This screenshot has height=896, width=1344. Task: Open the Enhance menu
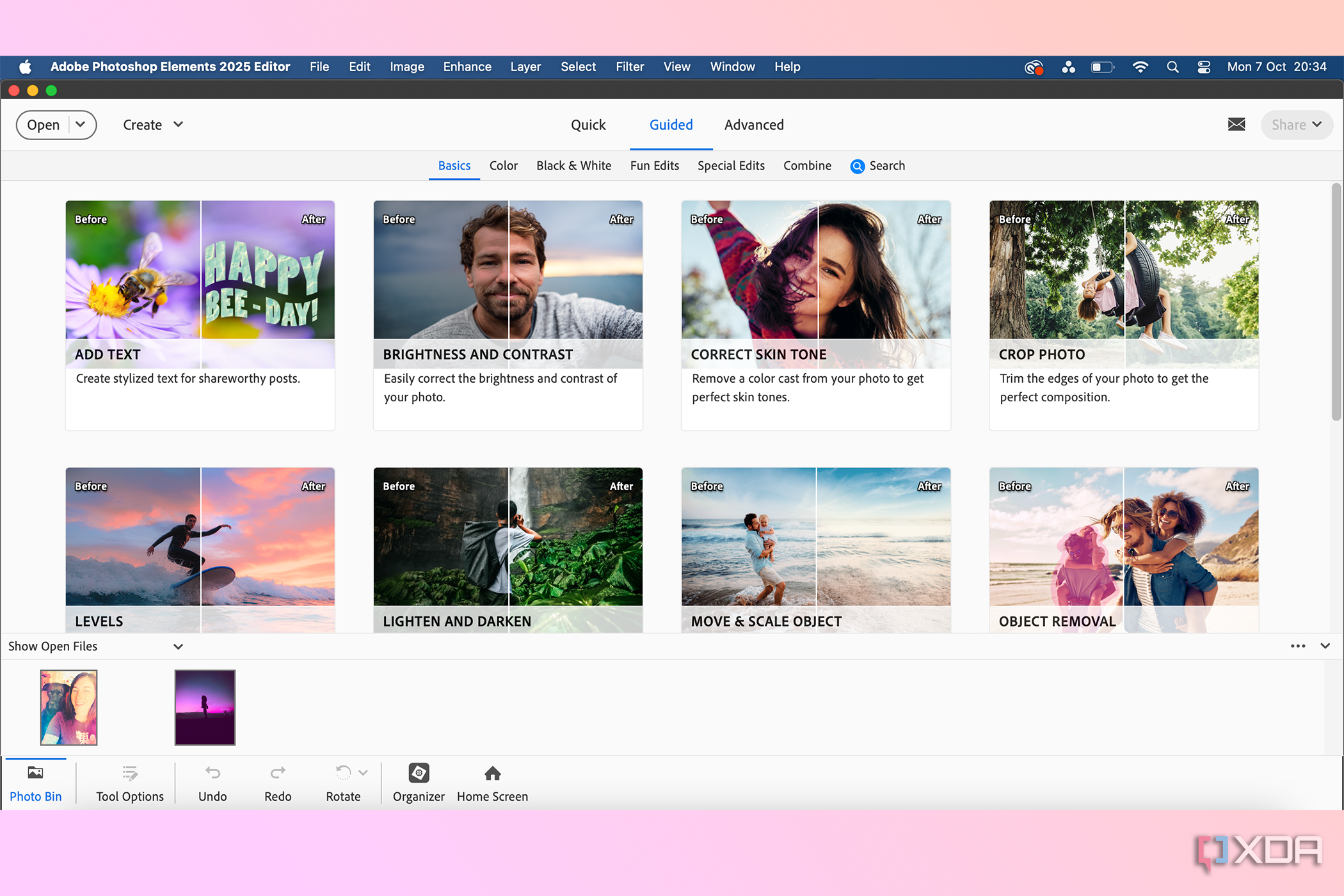tap(467, 67)
